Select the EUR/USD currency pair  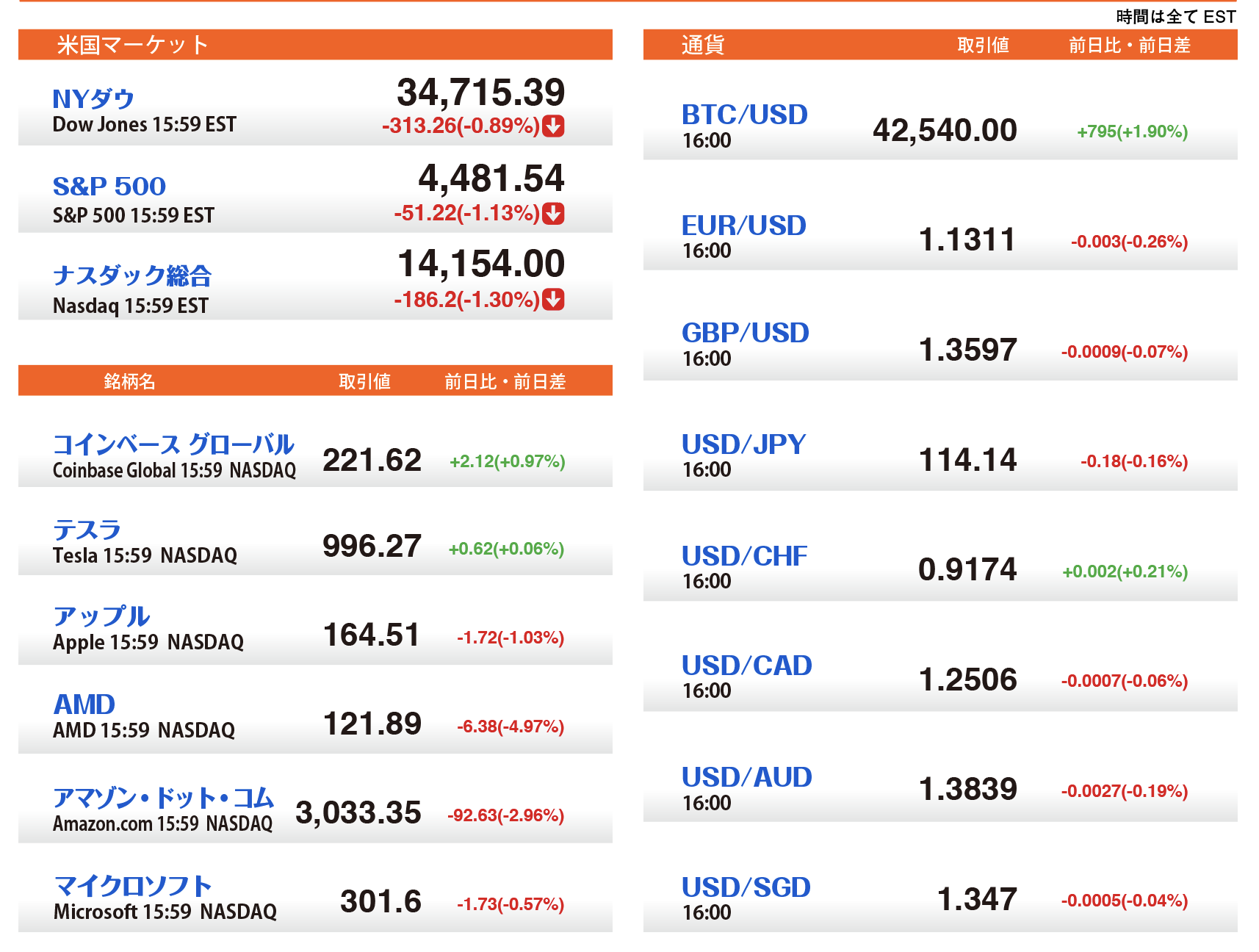(x=743, y=226)
